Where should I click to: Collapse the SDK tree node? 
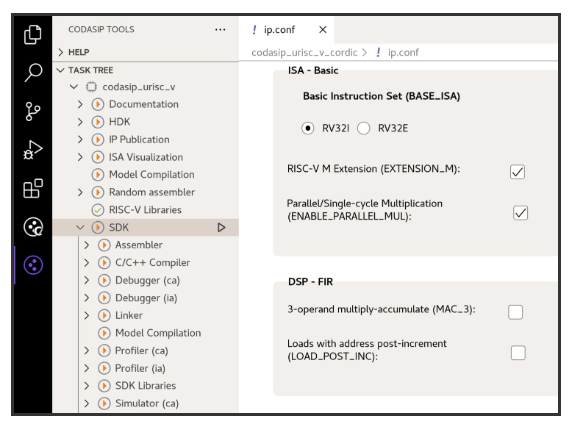click(80, 228)
